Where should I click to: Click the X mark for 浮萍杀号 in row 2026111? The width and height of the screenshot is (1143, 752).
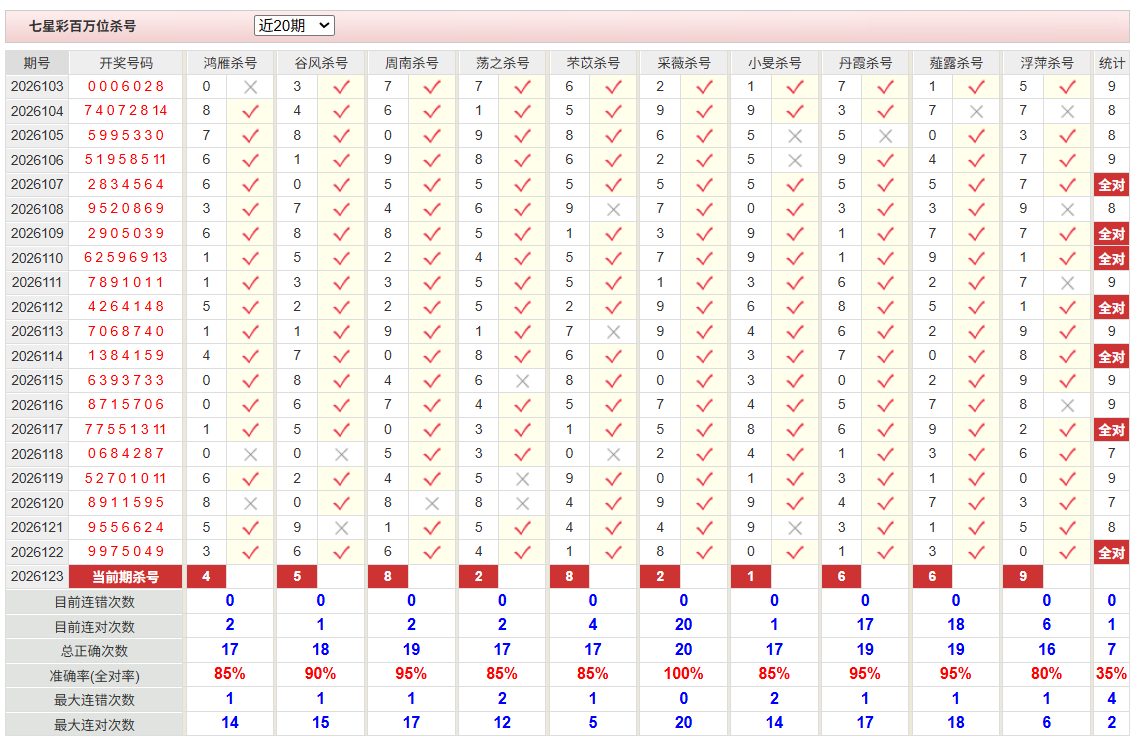1067,283
